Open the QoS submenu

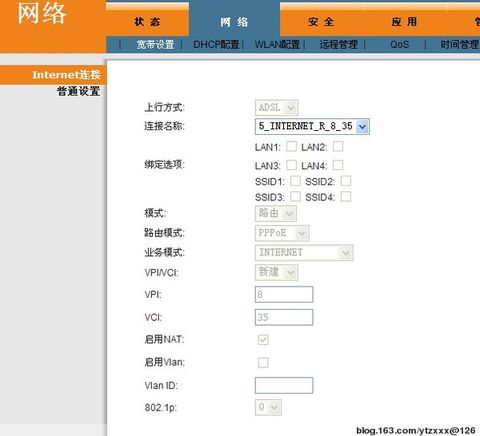tap(399, 44)
